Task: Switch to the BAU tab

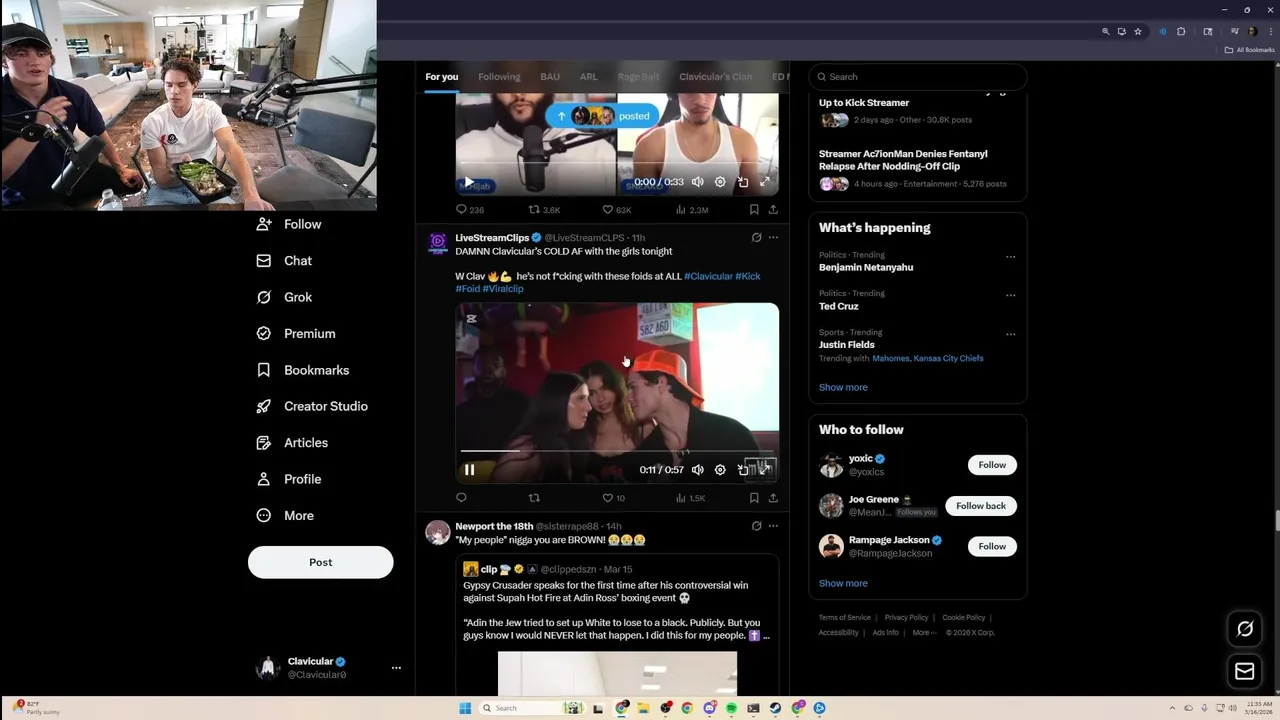Action: click(550, 77)
